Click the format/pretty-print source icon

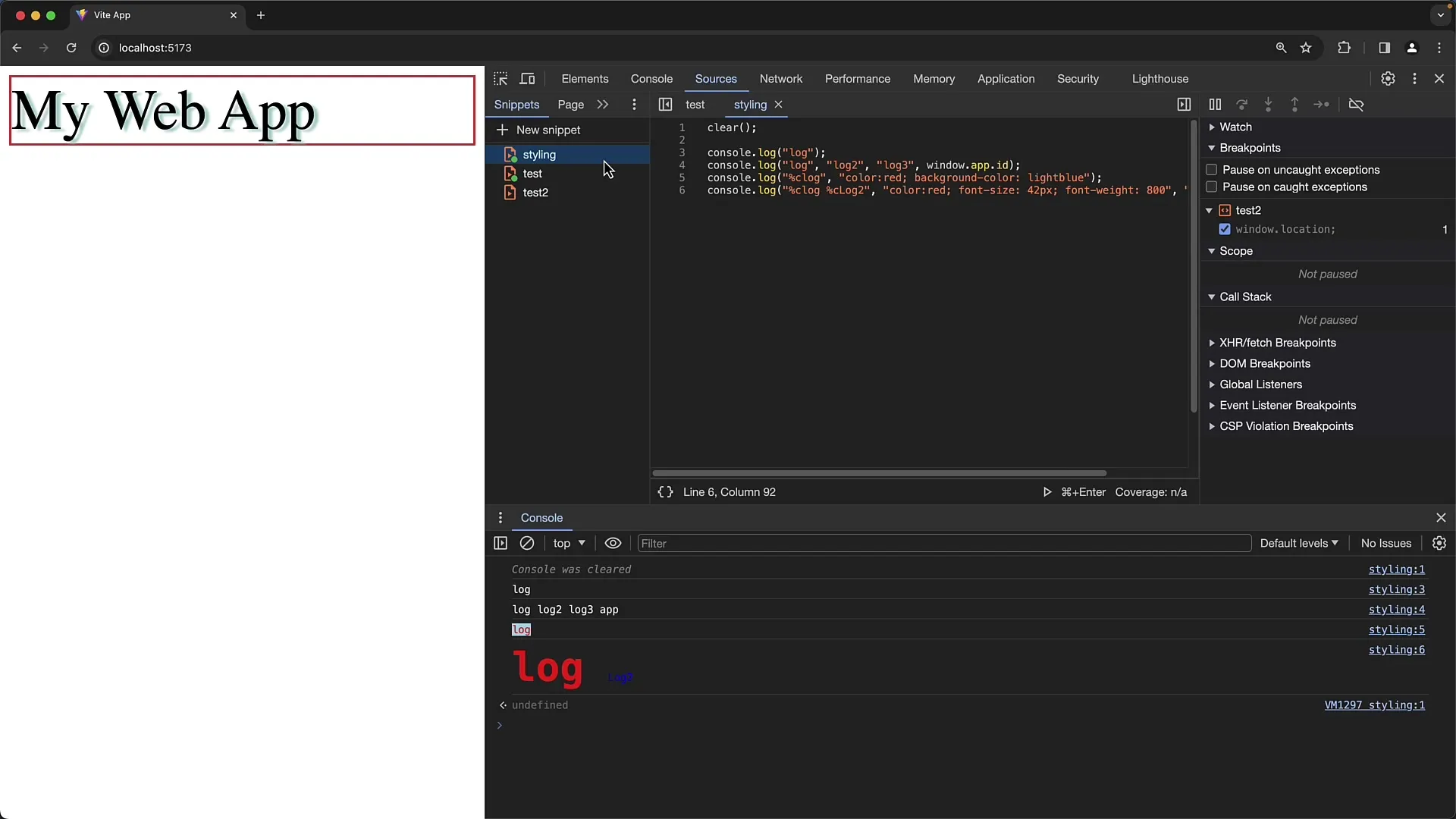click(x=664, y=491)
